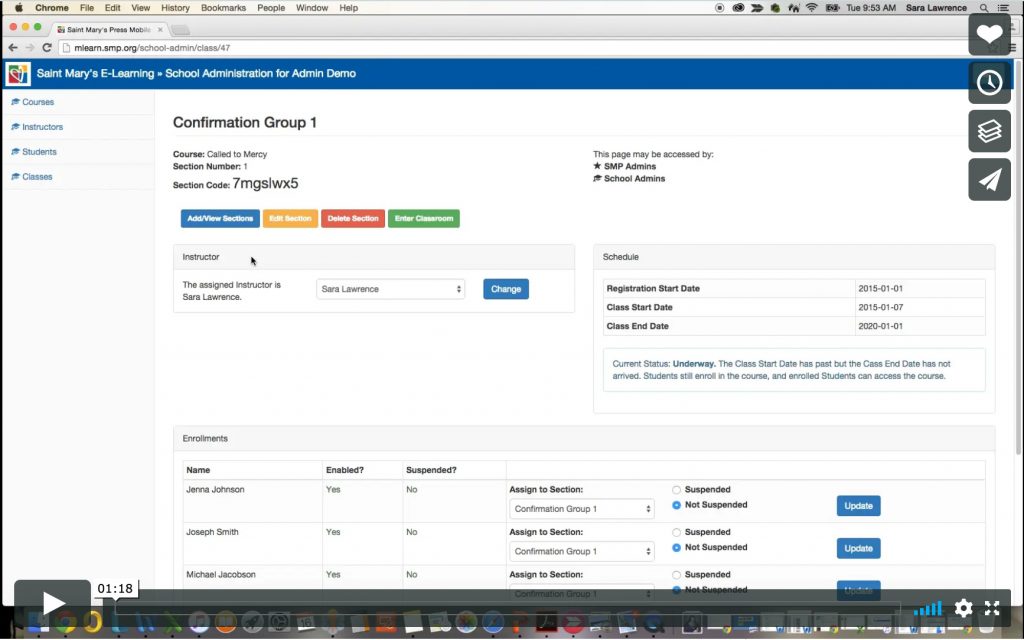Click the name Michael Jacobson in Enrollments
1024x640 pixels.
(221, 574)
